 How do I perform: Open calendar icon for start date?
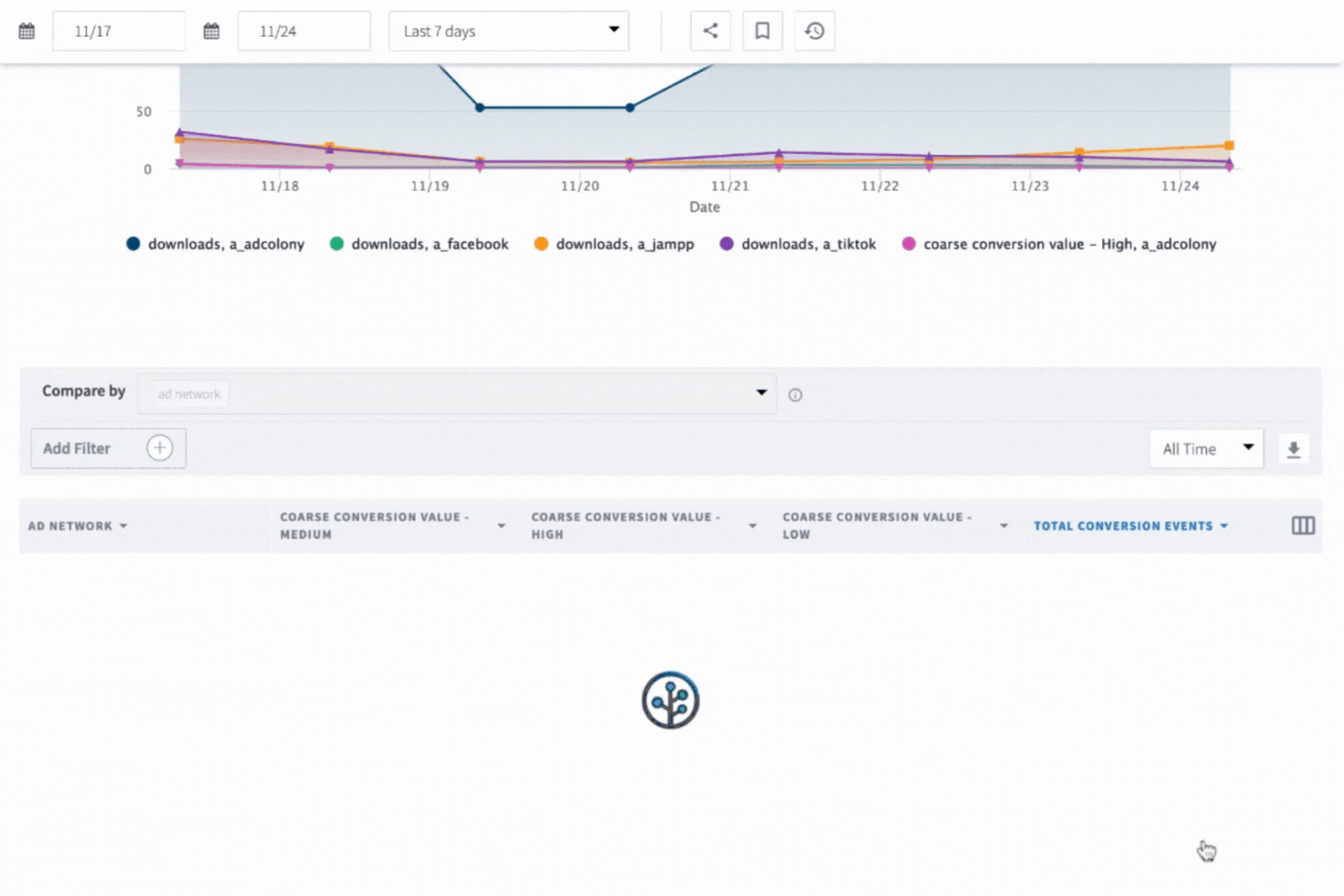click(27, 31)
